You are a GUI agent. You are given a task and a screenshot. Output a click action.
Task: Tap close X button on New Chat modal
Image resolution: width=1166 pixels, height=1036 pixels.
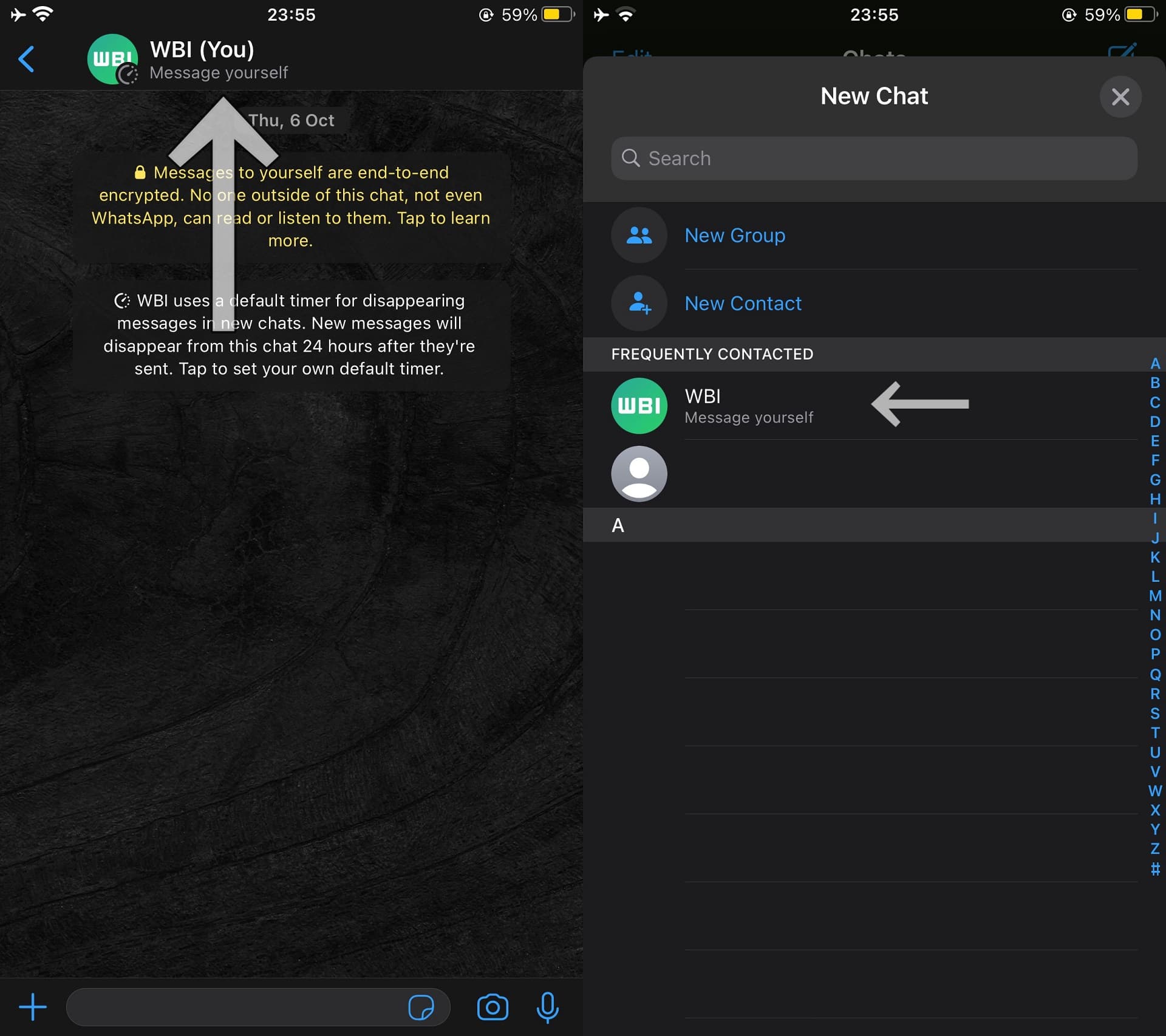coord(1120,96)
